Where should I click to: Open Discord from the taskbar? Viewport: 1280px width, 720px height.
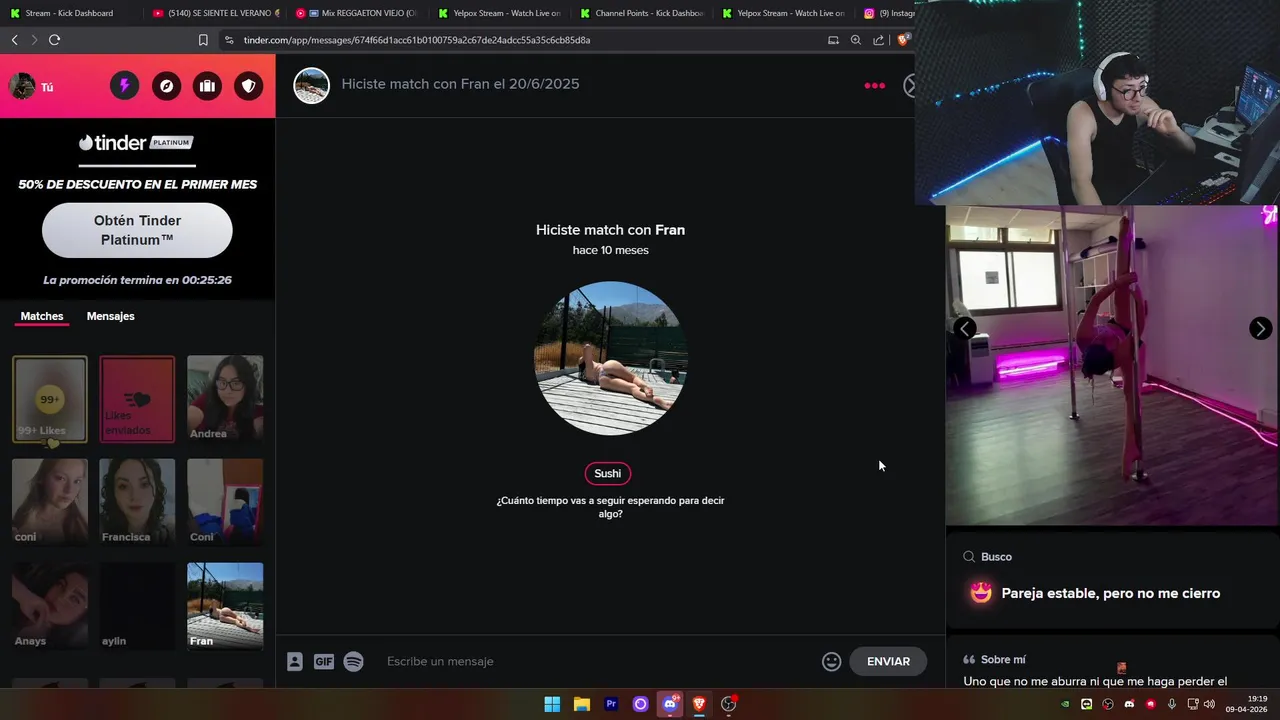click(670, 704)
